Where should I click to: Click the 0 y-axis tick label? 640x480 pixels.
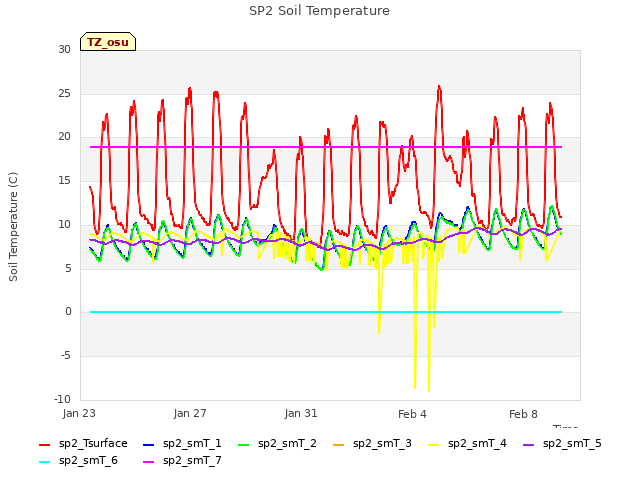[x=68, y=312]
